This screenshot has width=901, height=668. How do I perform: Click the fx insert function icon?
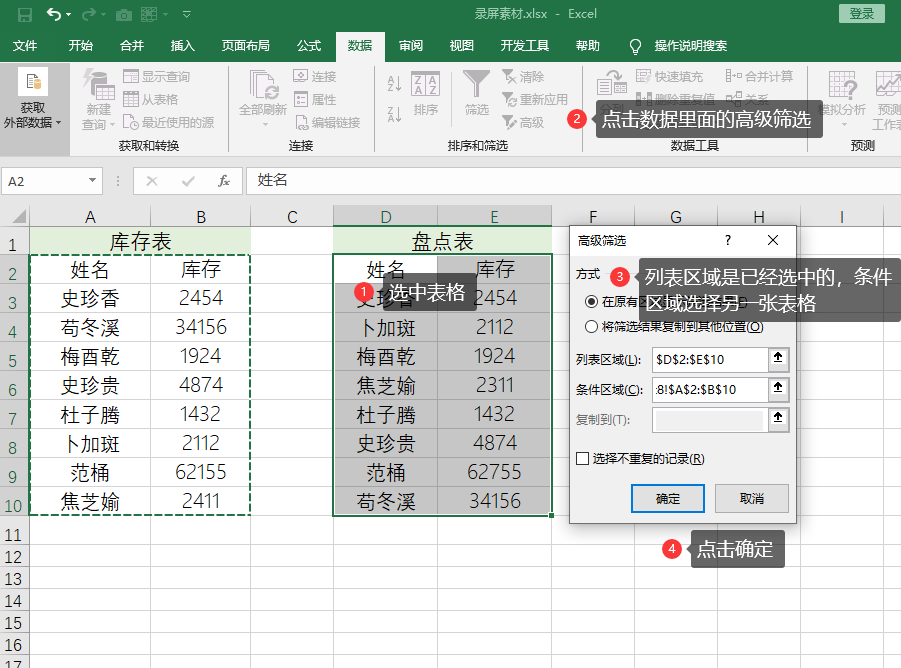pyautogui.click(x=224, y=181)
